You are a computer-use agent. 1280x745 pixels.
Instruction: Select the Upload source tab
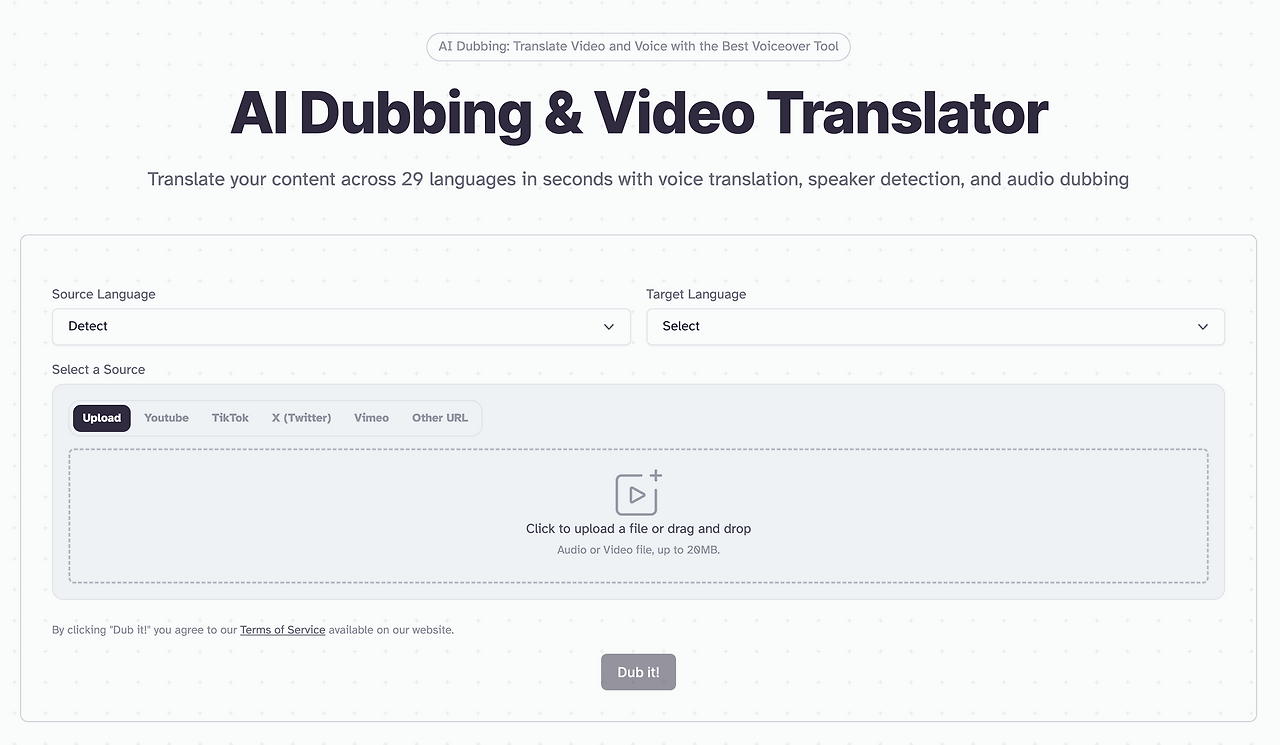point(102,418)
